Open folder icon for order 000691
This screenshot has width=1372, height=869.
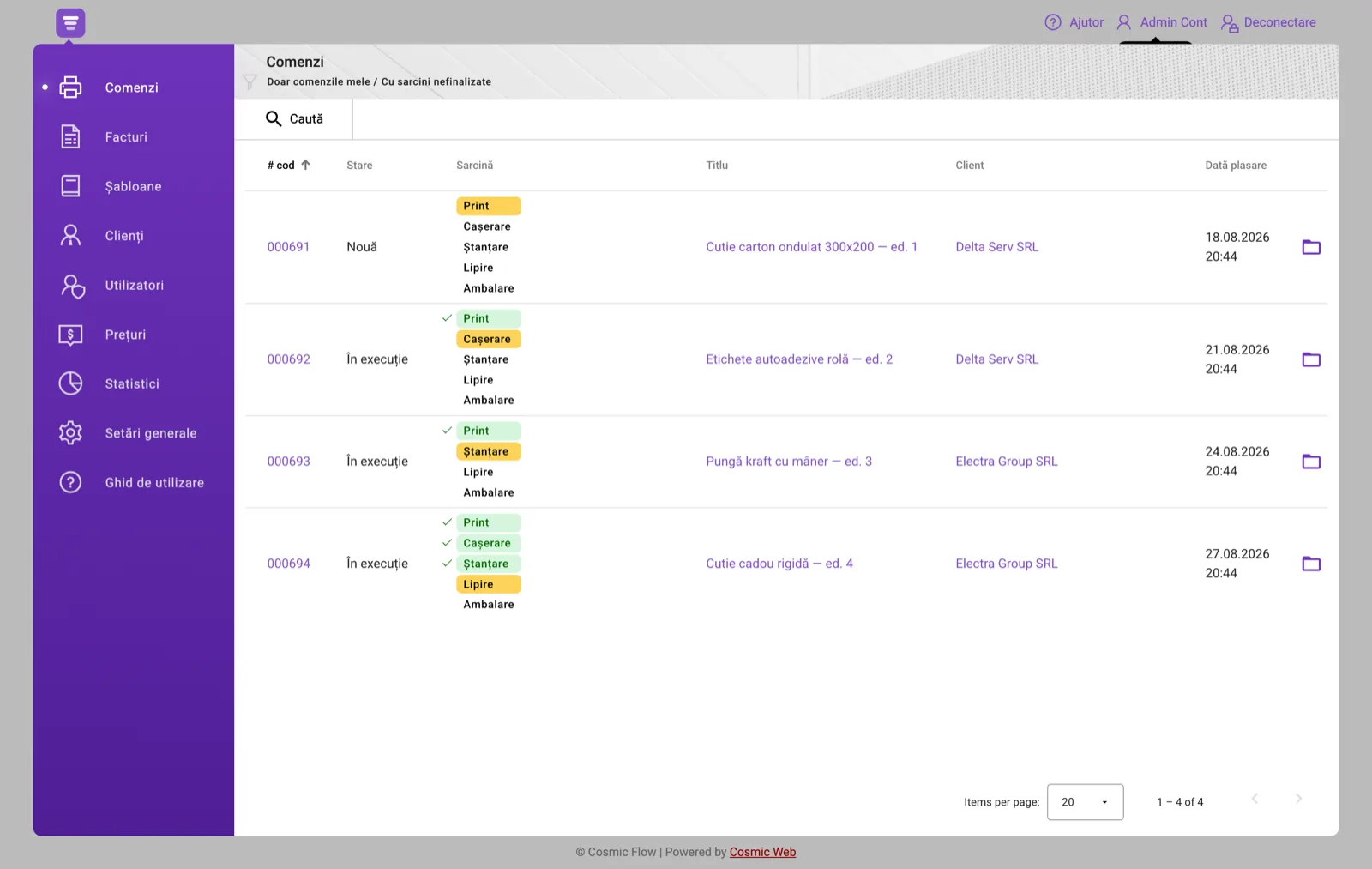pos(1311,247)
